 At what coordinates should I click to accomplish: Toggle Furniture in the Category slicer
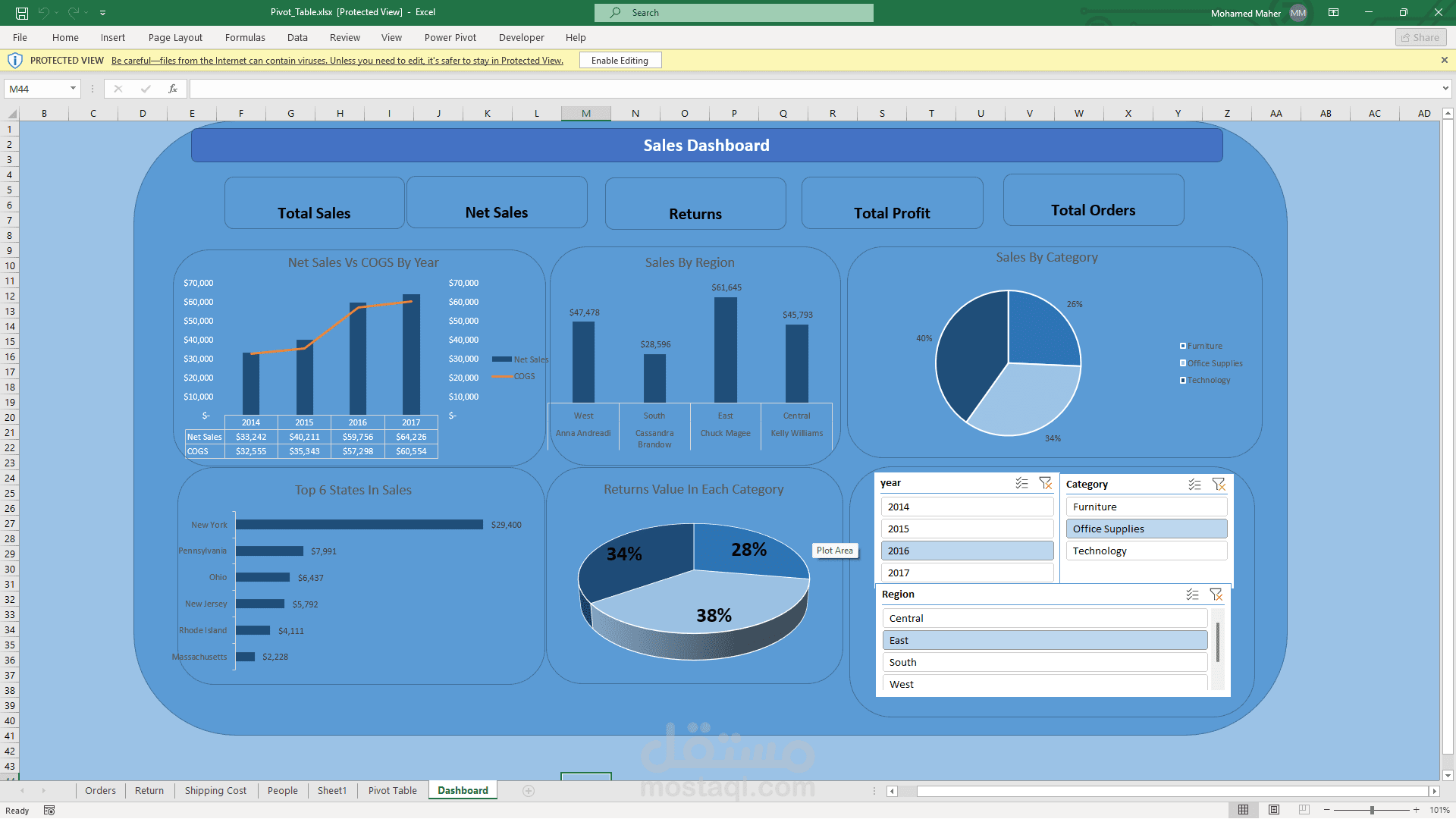[1146, 507]
